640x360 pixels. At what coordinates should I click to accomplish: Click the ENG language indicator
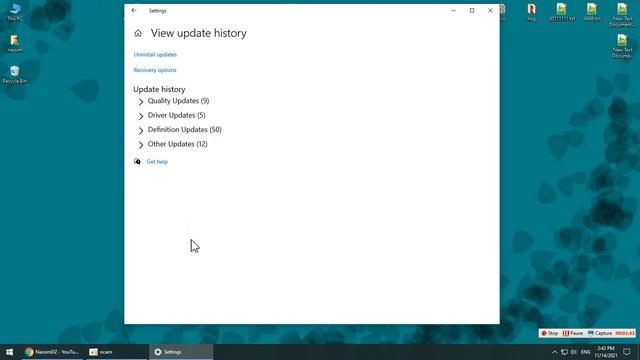click(586, 352)
